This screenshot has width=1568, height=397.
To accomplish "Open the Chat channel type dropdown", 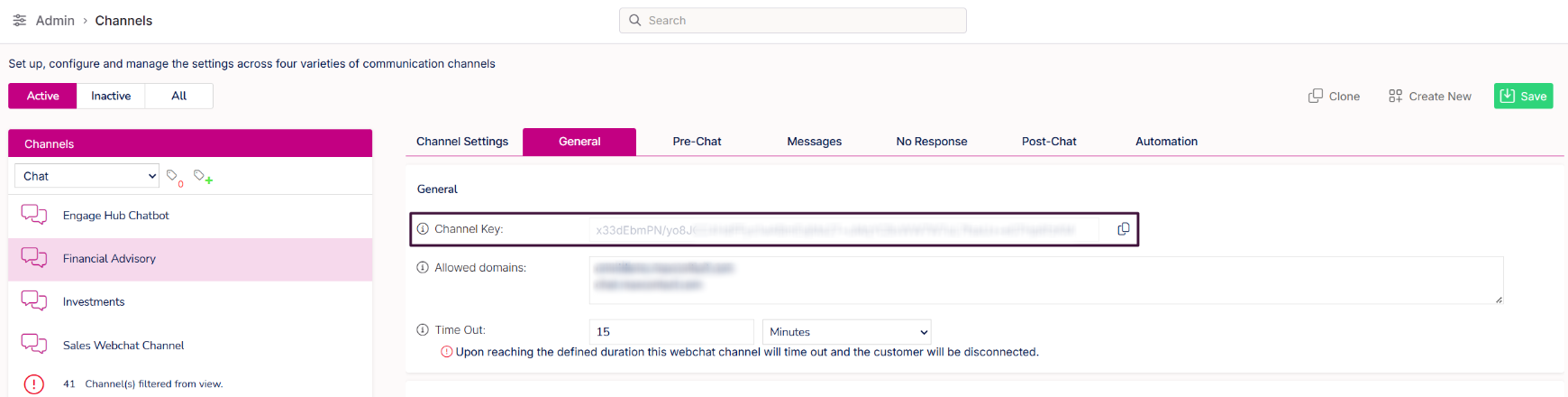I will pos(87,176).
